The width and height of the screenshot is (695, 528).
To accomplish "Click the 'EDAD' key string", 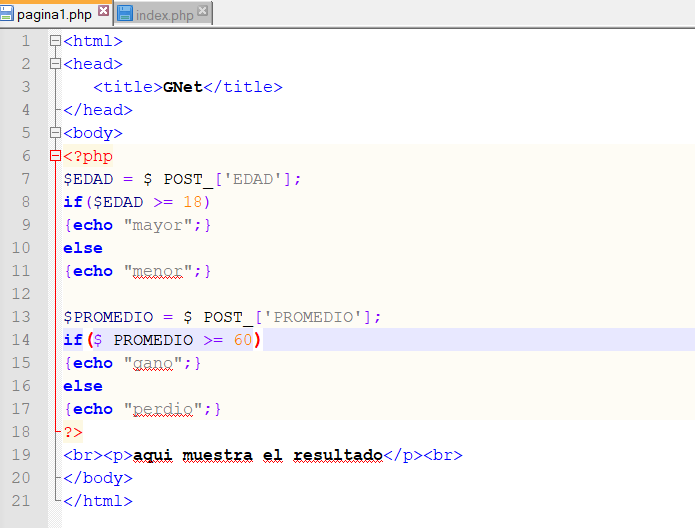I will (253, 179).
